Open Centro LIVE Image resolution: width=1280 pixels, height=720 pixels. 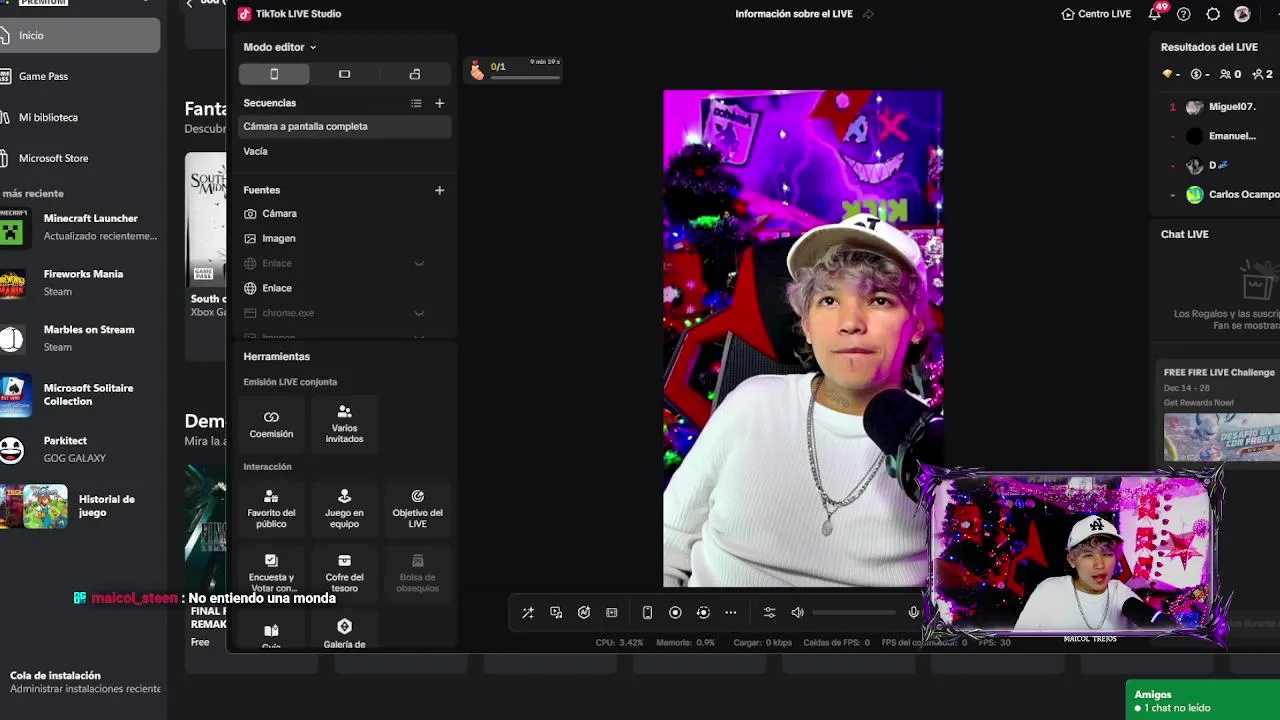[x=1096, y=14]
